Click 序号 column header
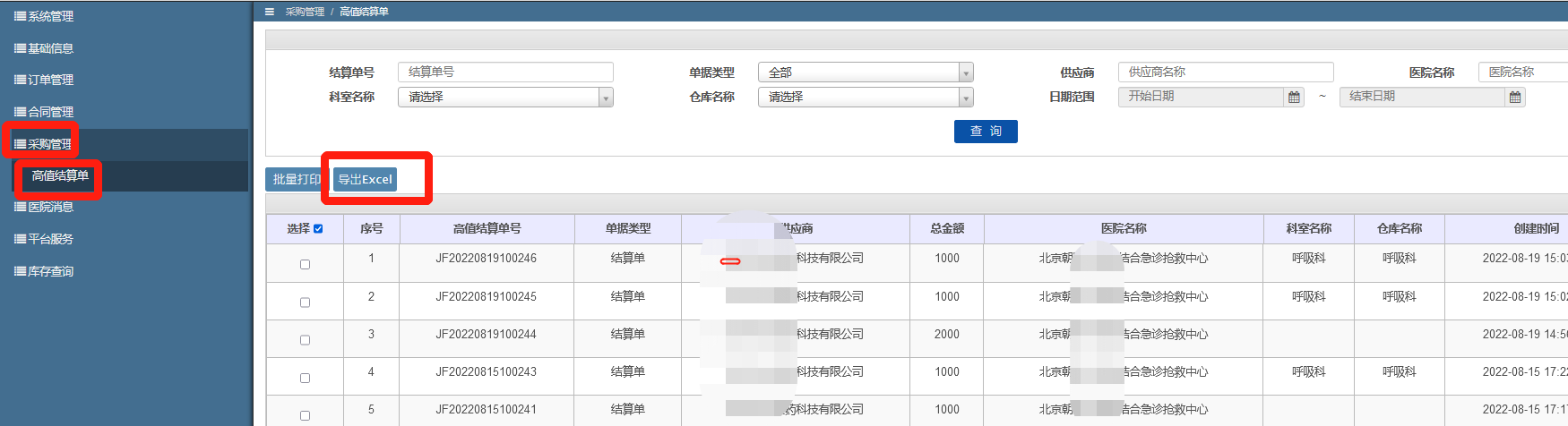The image size is (1568, 426). (372, 229)
